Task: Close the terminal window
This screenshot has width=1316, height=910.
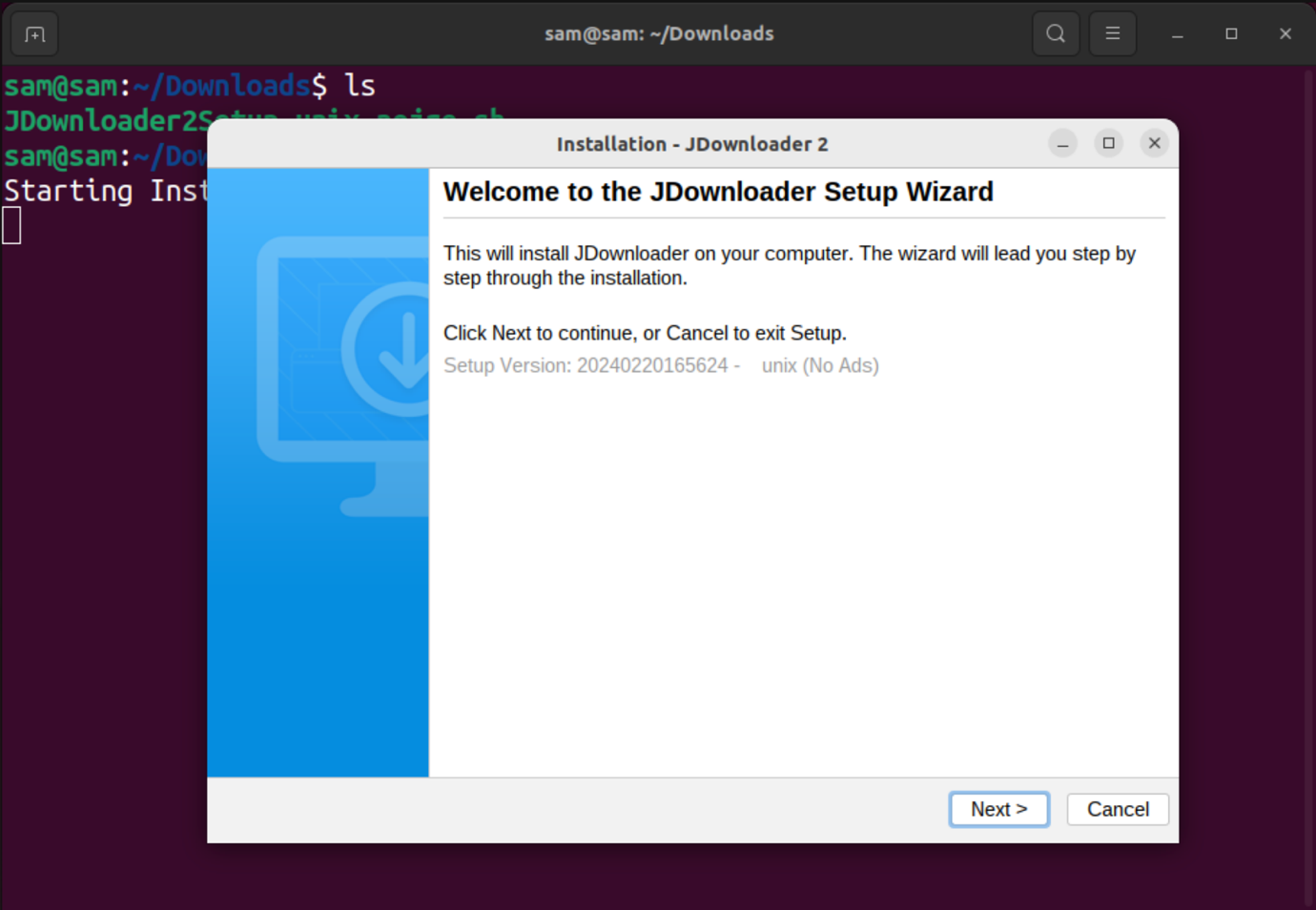Action: point(1285,33)
